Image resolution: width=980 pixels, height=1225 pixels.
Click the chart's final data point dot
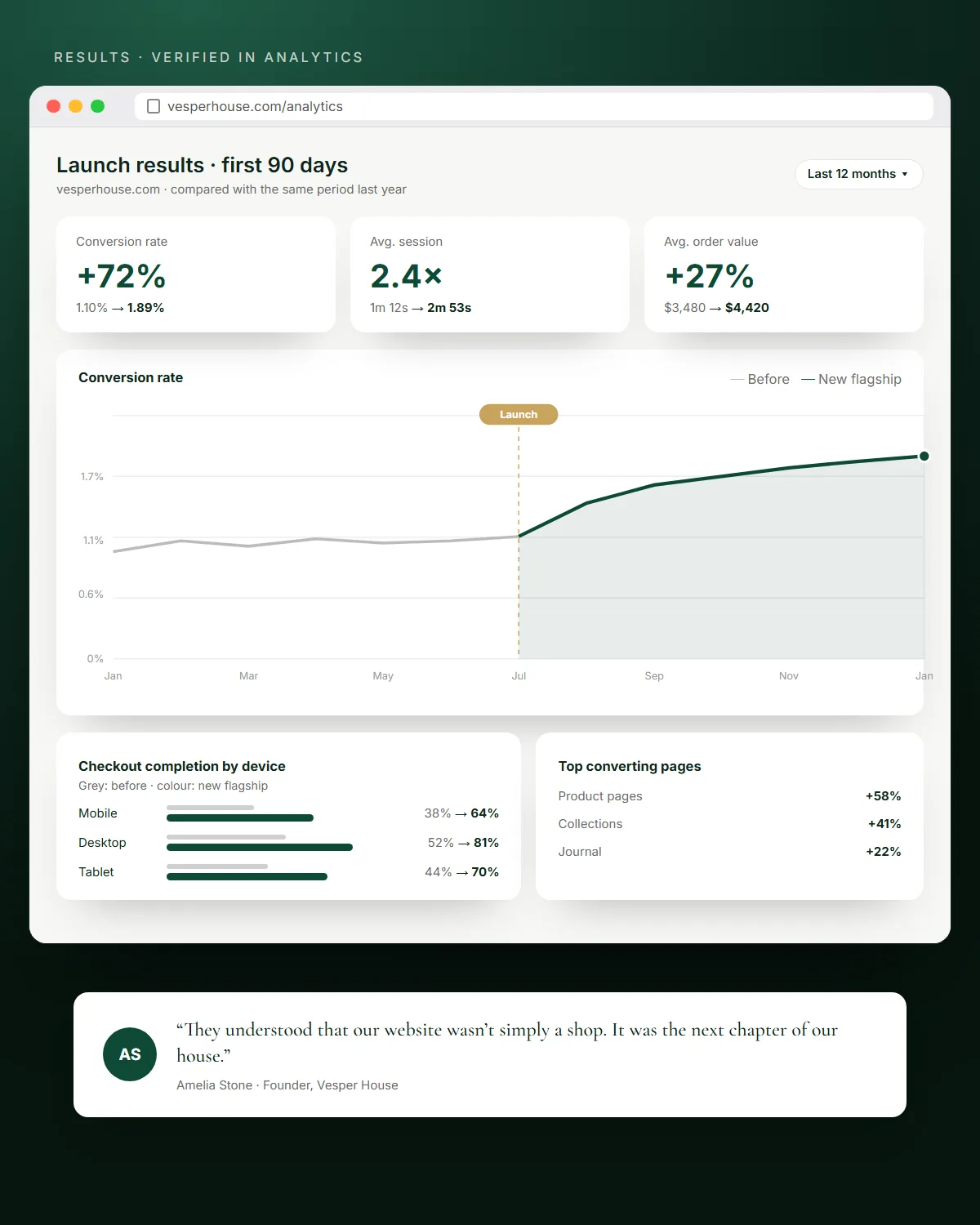pyautogui.click(x=924, y=457)
